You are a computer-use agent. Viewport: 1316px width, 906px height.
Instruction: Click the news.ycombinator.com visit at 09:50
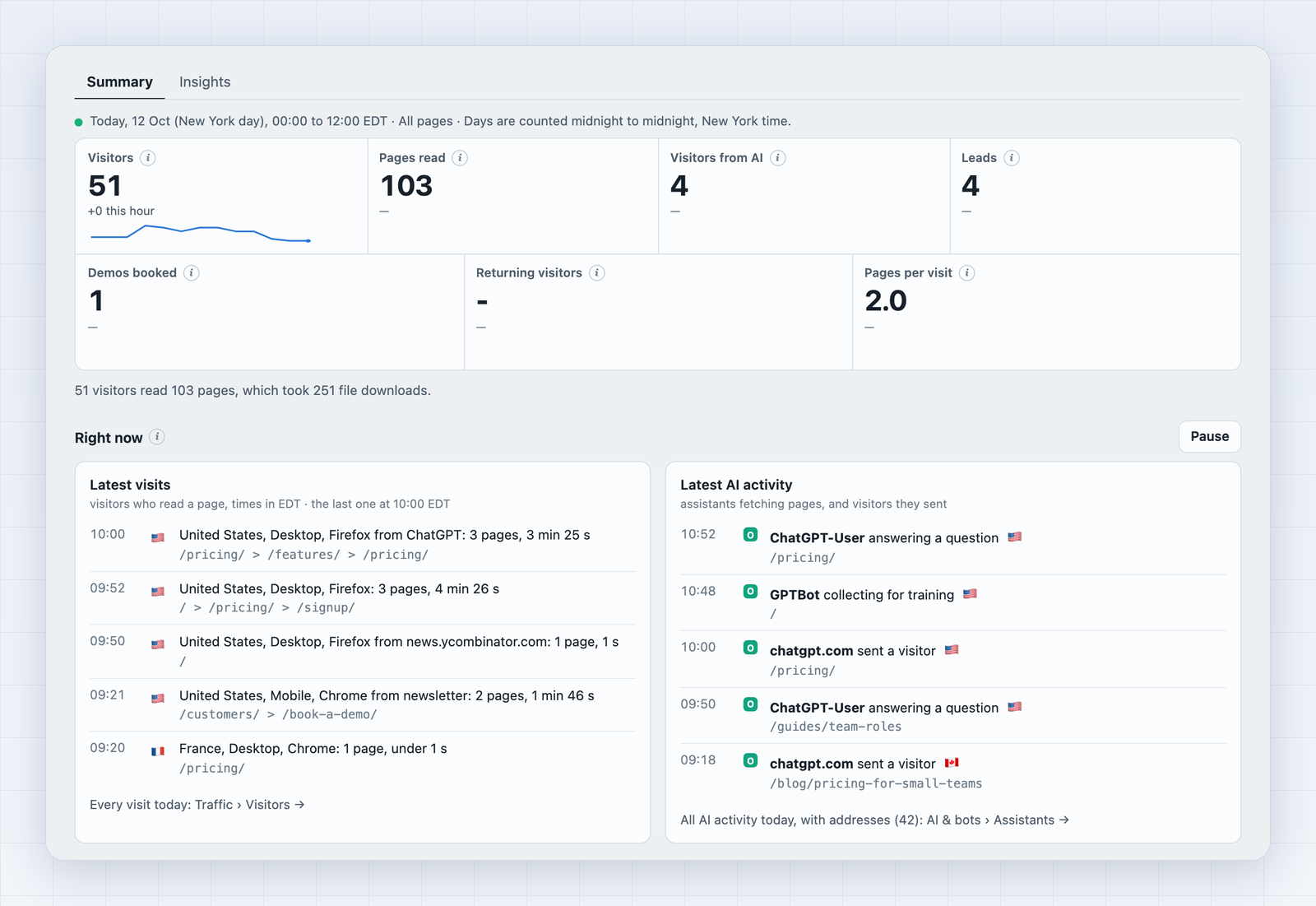click(x=363, y=652)
